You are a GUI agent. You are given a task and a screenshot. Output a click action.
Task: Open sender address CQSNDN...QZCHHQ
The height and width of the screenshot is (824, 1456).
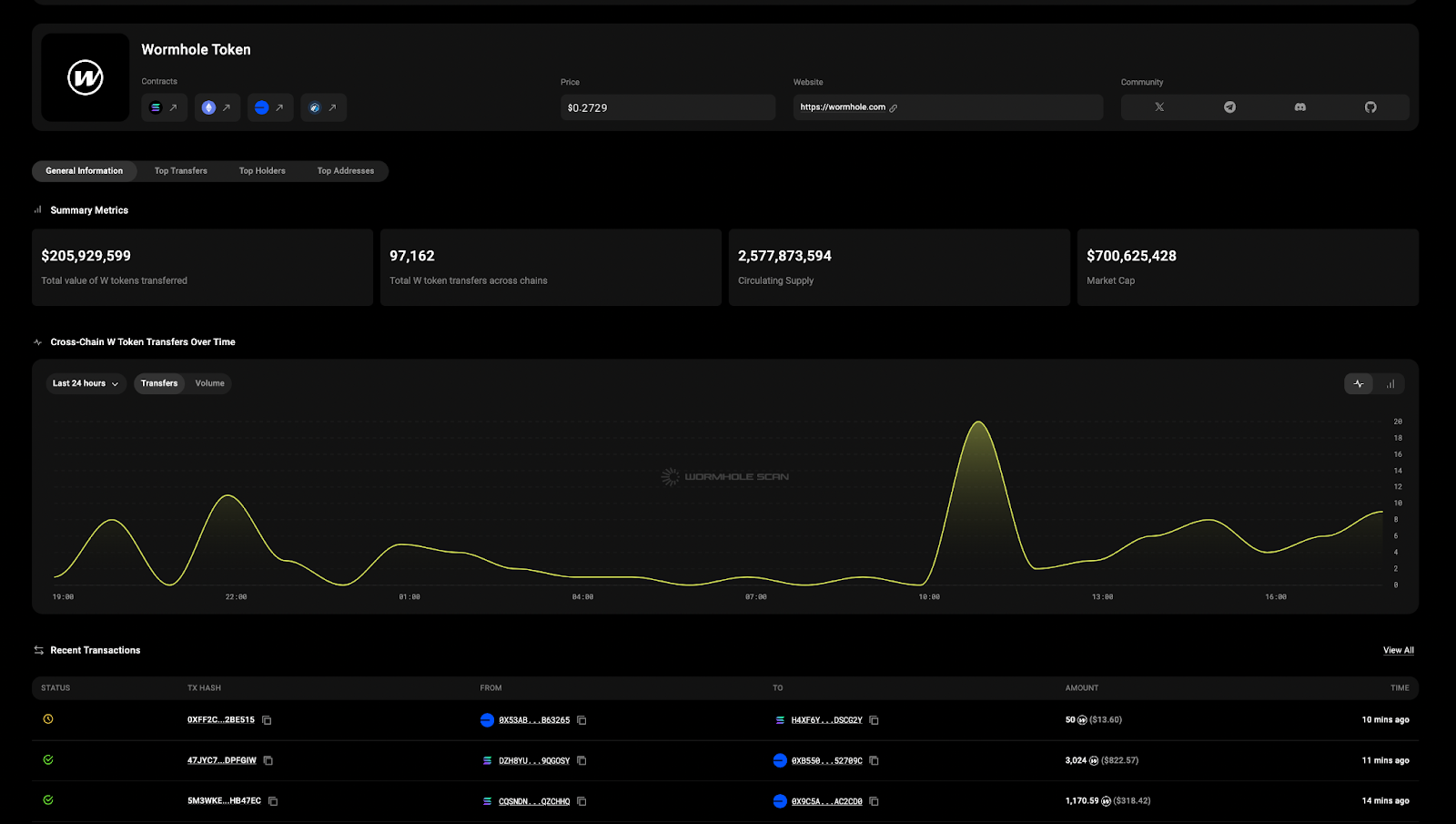tap(534, 801)
